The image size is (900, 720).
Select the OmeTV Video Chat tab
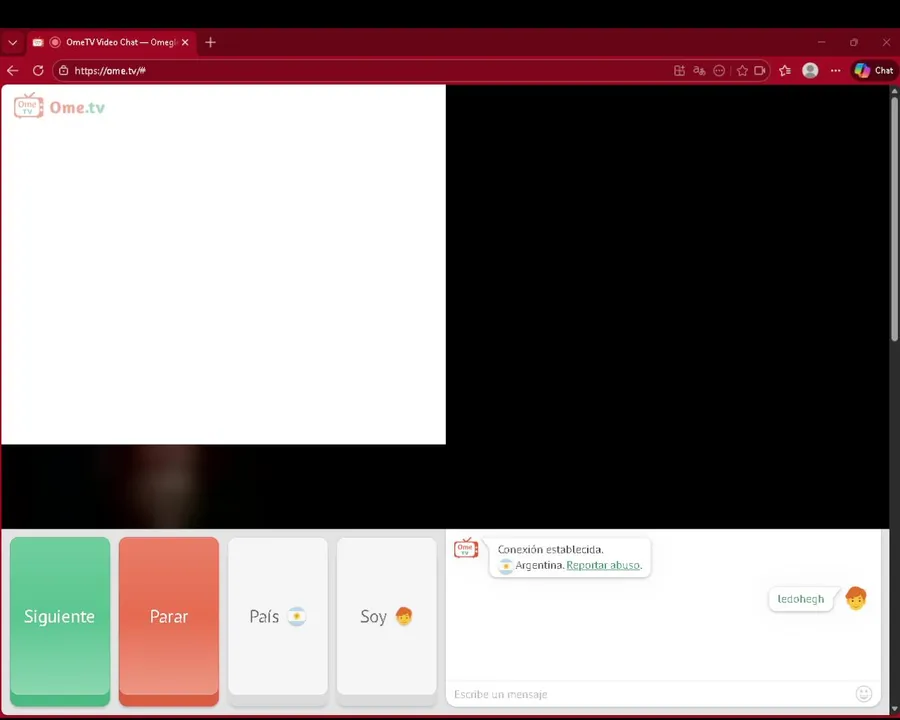111,42
